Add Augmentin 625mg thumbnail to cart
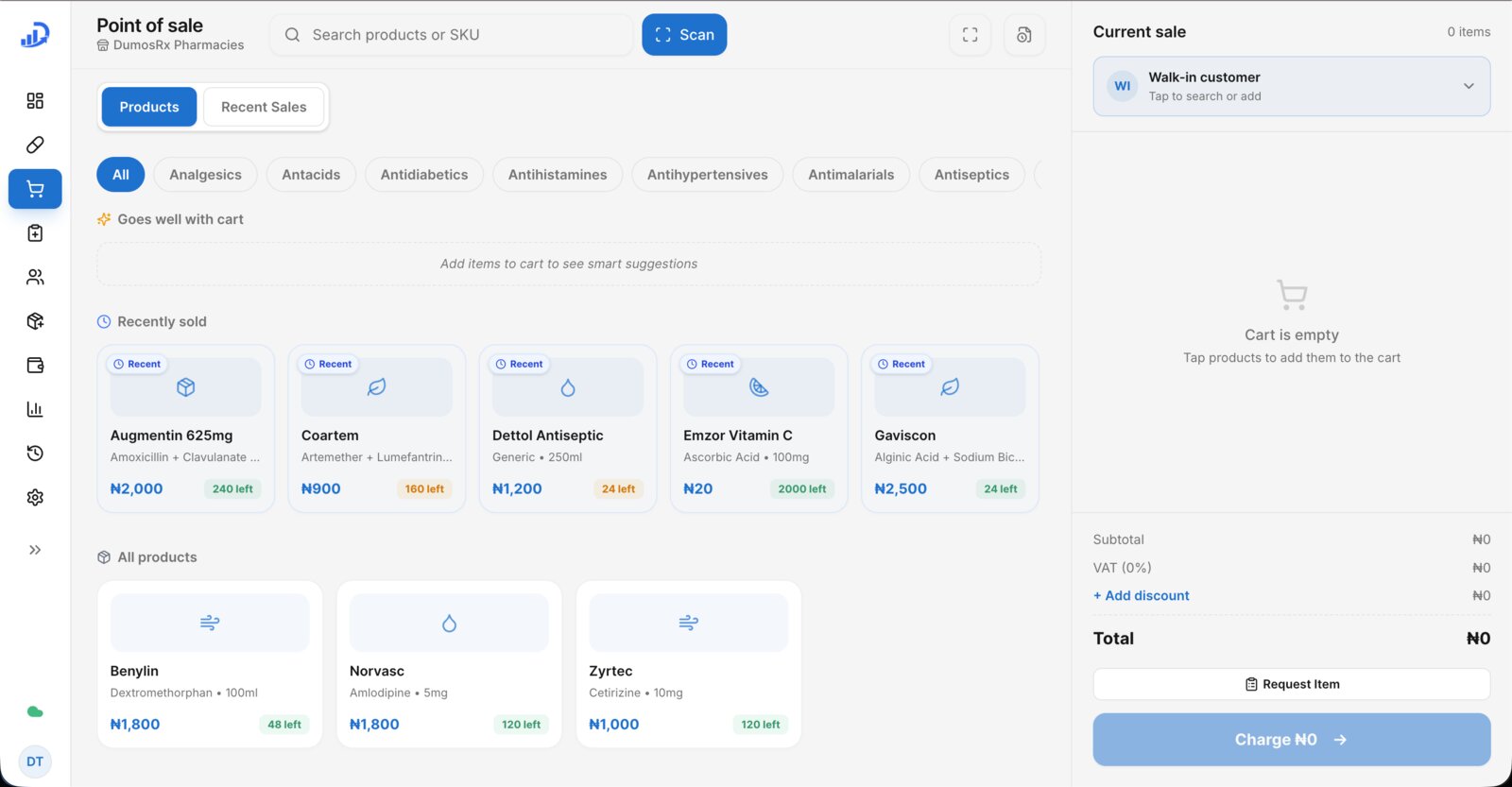 (186, 387)
